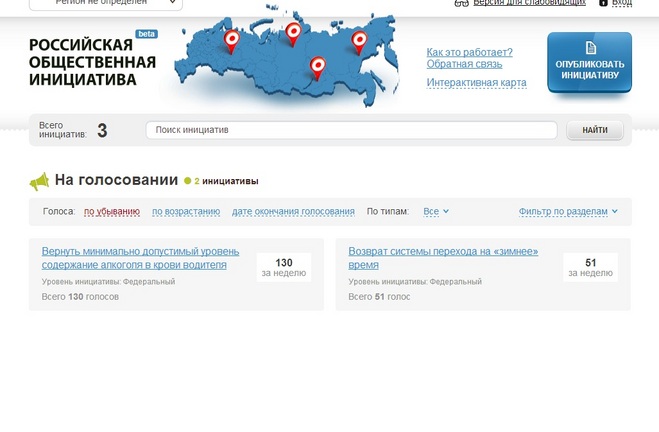The image size is (659, 432).
Task: Click the 'Найти' search button
Action: click(x=595, y=130)
